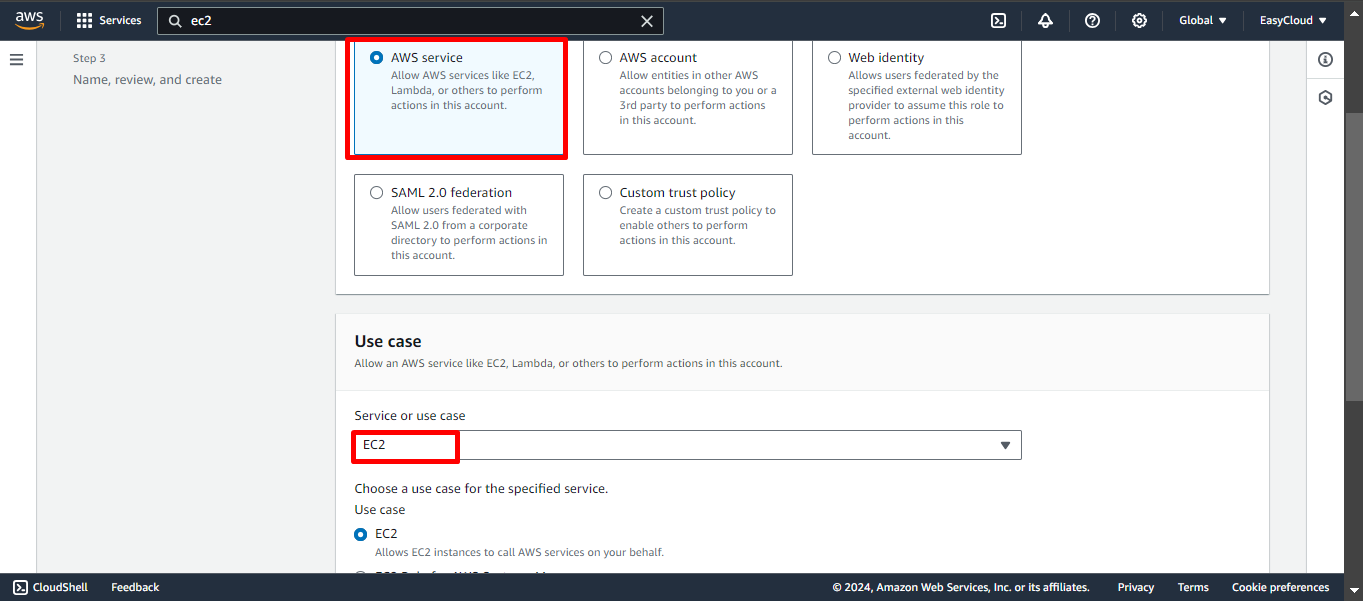Open the info panel icon
Viewport: 1363px width, 601px height.
click(1325, 60)
